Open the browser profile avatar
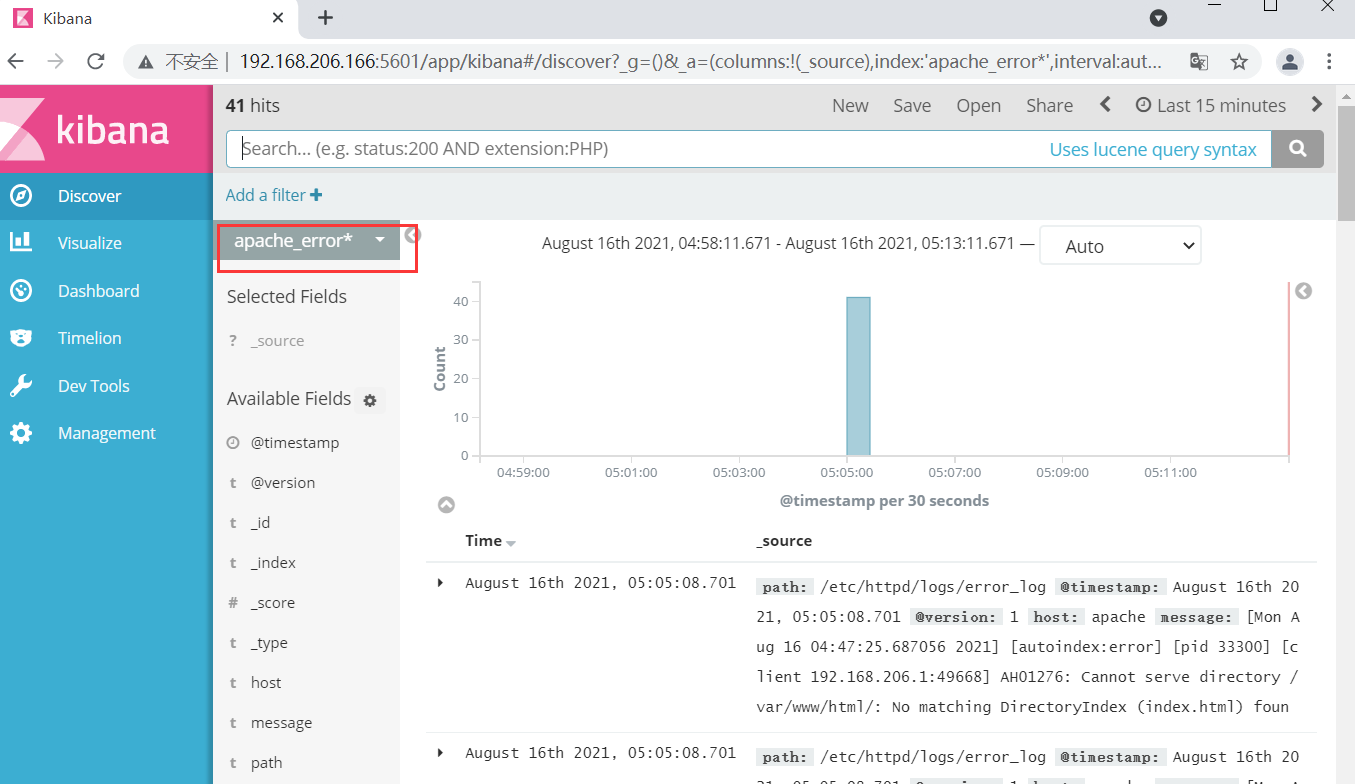The width and height of the screenshot is (1355, 784). (1290, 62)
